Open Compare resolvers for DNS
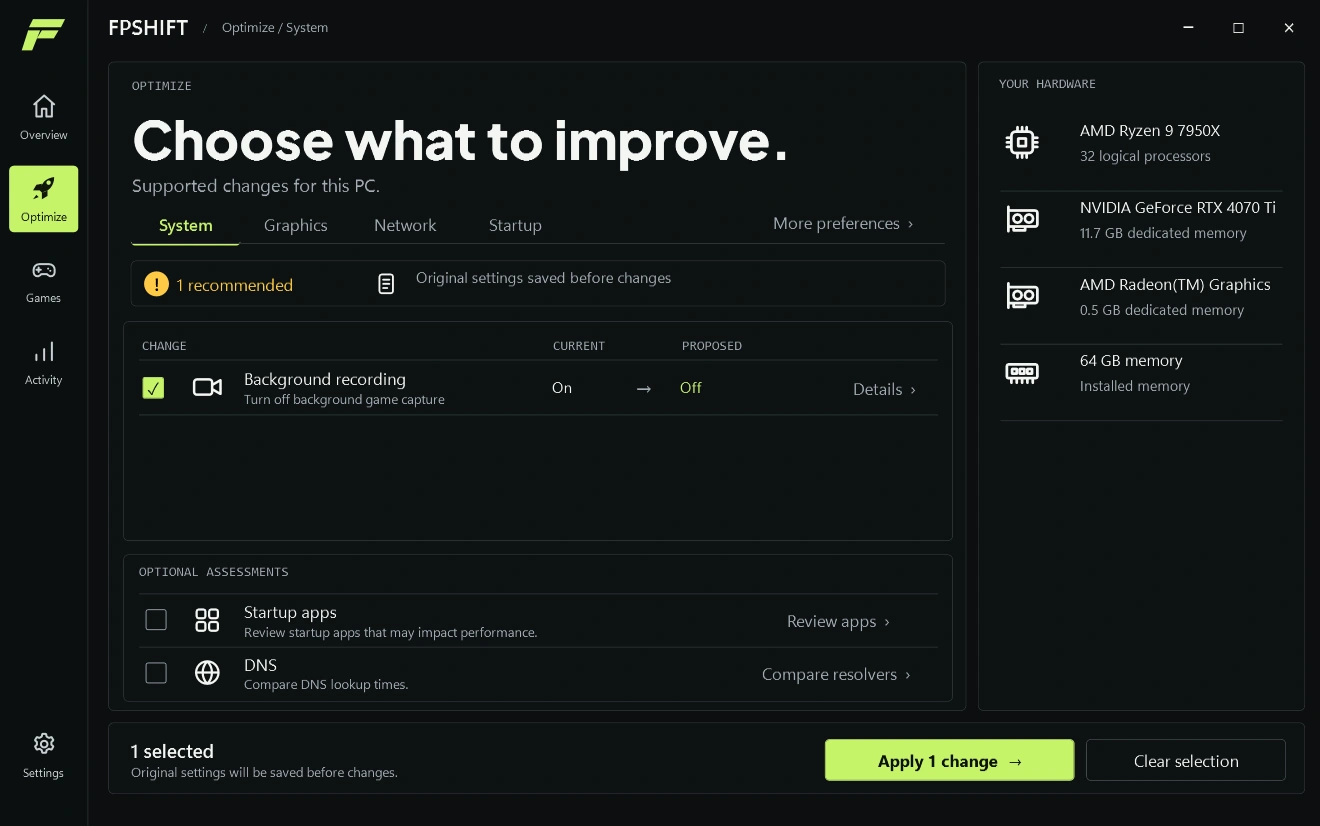This screenshot has height=826, width=1320. (836, 674)
